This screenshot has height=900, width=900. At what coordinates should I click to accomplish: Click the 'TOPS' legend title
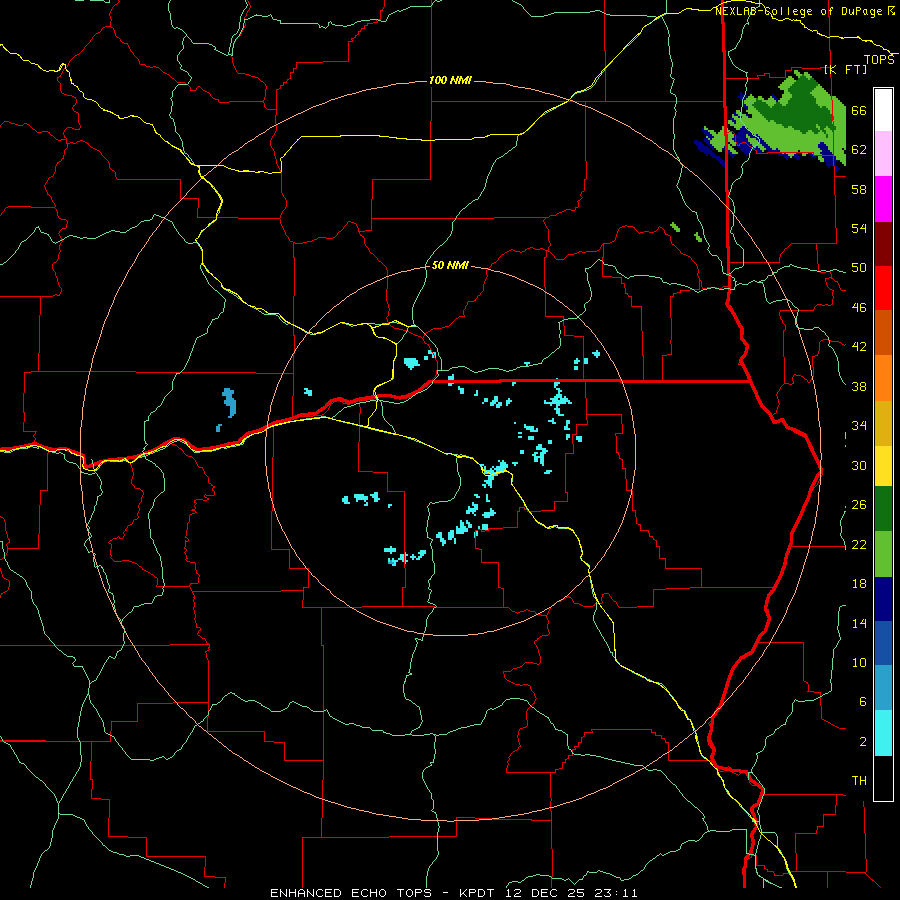[879, 60]
